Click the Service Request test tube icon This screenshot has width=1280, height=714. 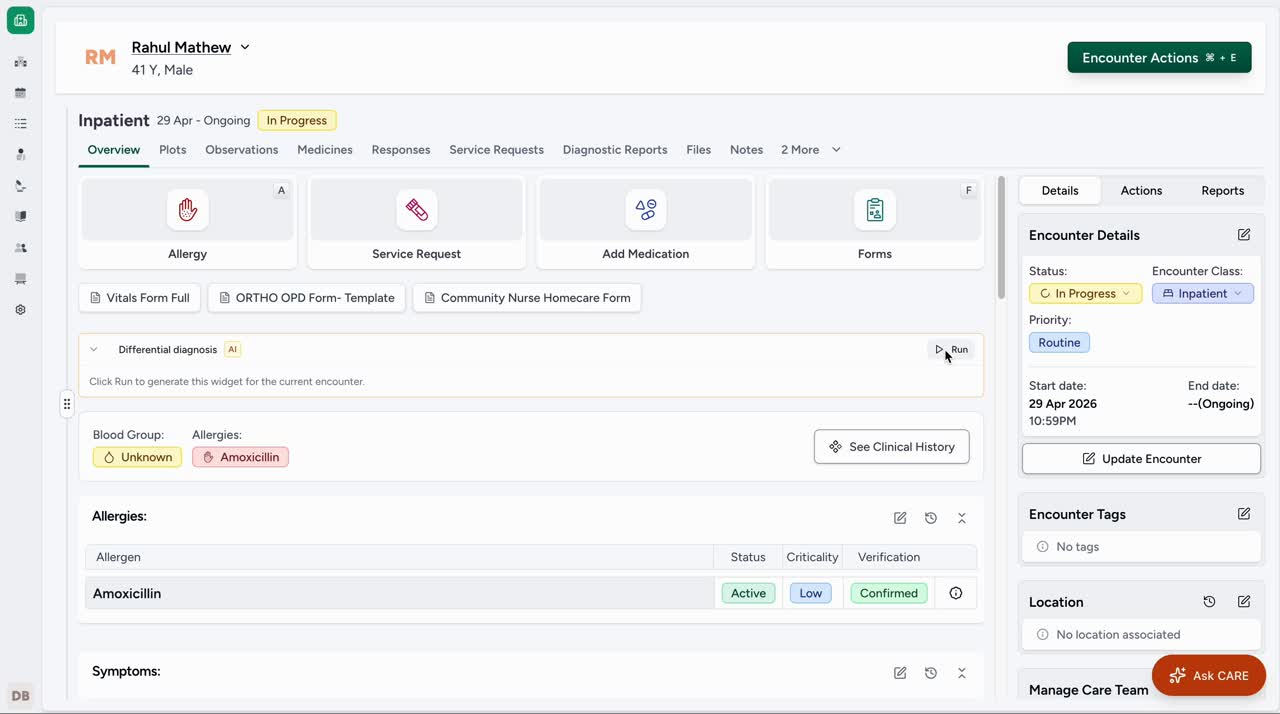tap(417, 210)
